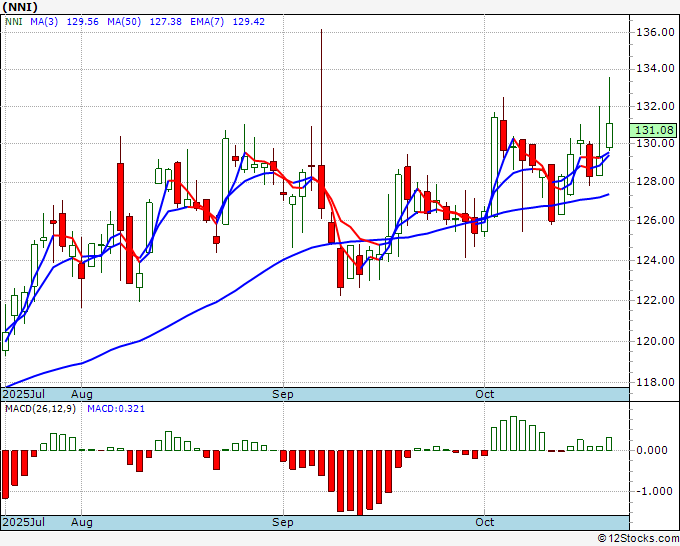Click the (NNI) ticker title

point(20,7)
